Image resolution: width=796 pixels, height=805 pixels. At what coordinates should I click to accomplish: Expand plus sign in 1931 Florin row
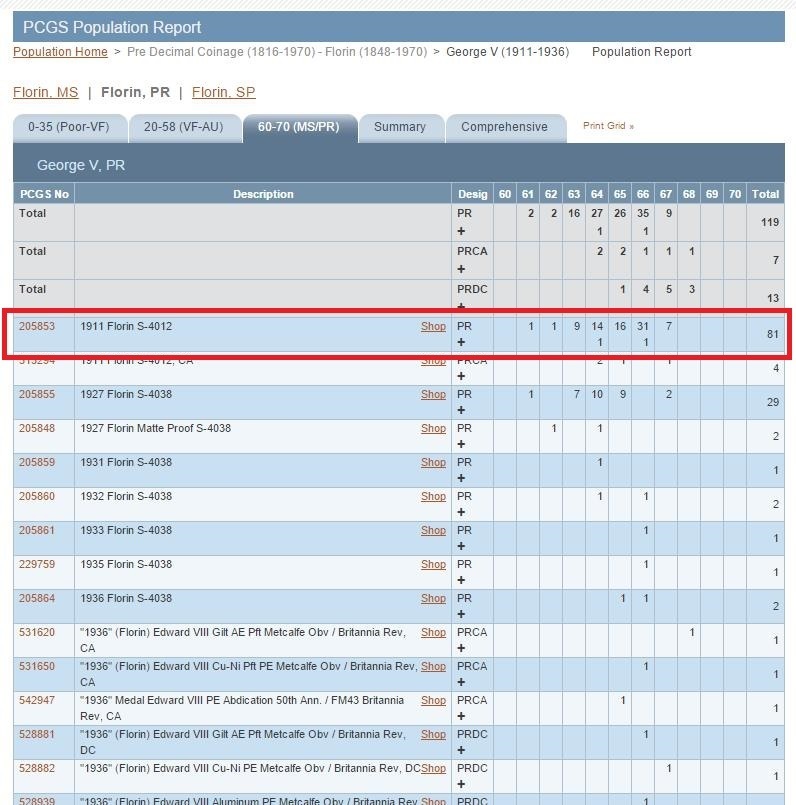pos(461,478)
